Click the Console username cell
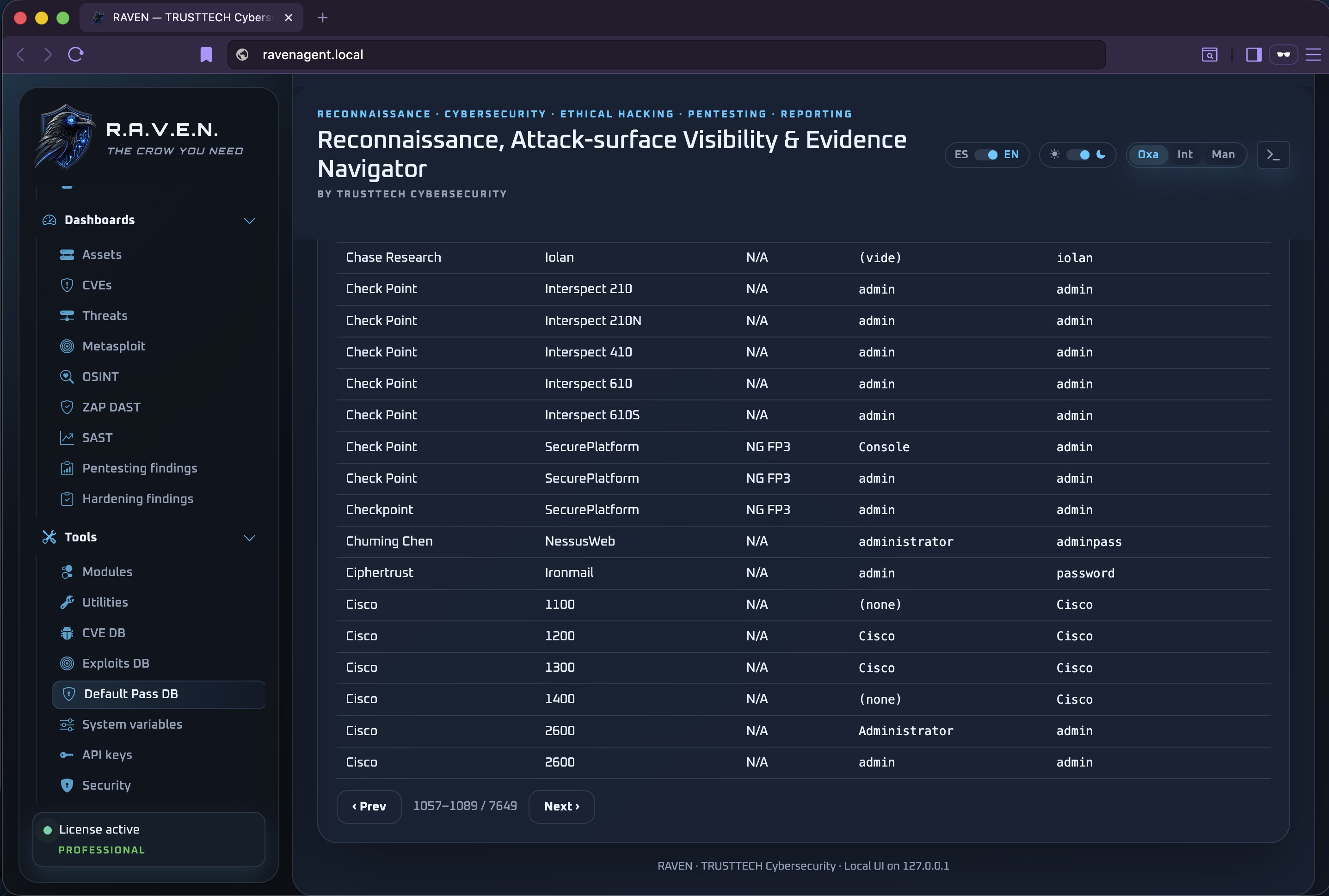 coord(884,447)
